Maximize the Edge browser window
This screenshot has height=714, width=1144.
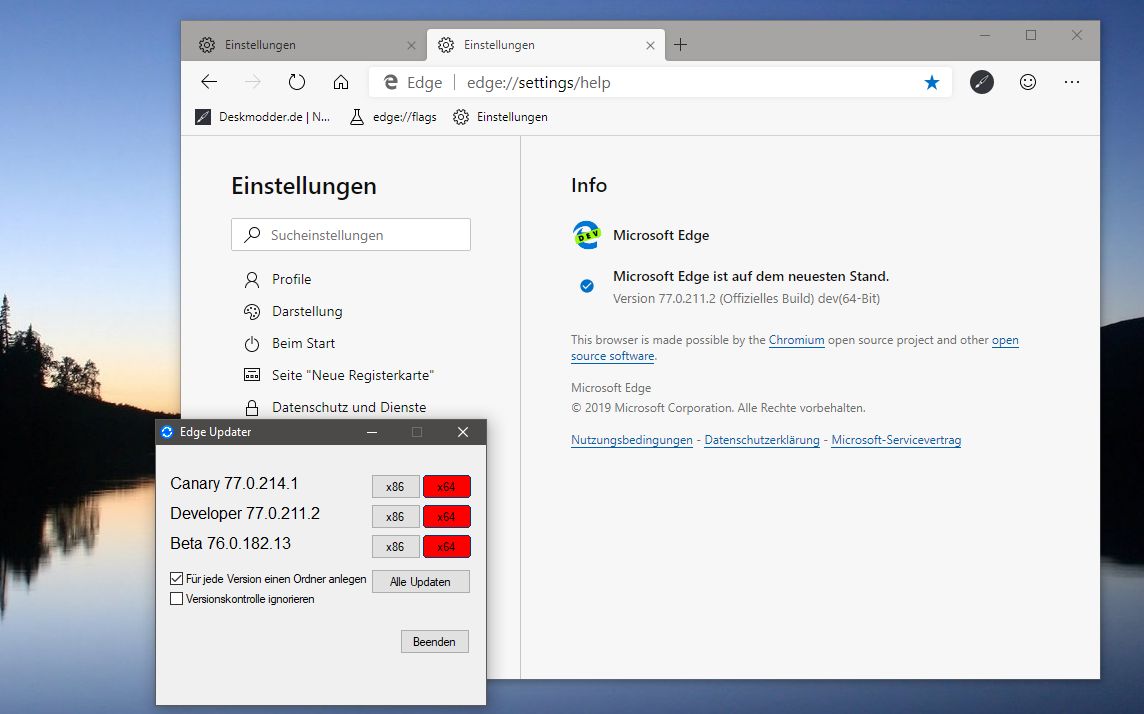coord(1030,35)
